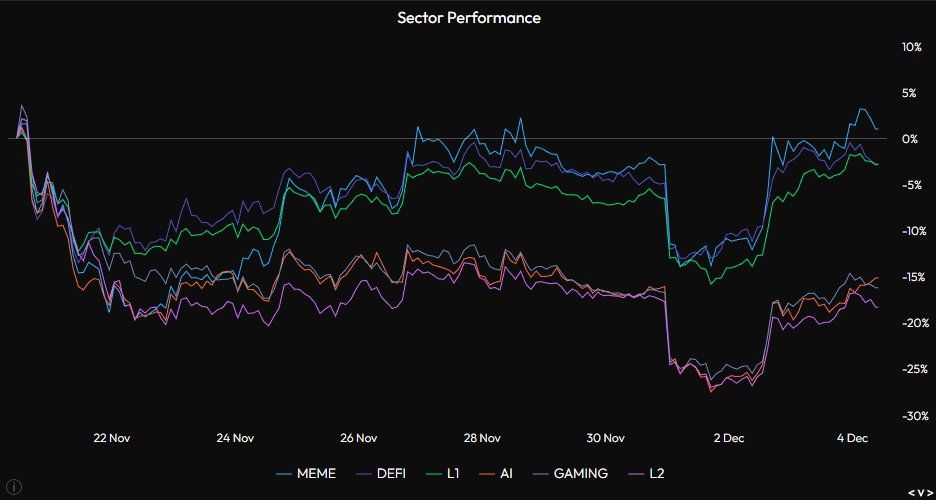Click the 4 Dec date axis label

(x=853, y=438)
